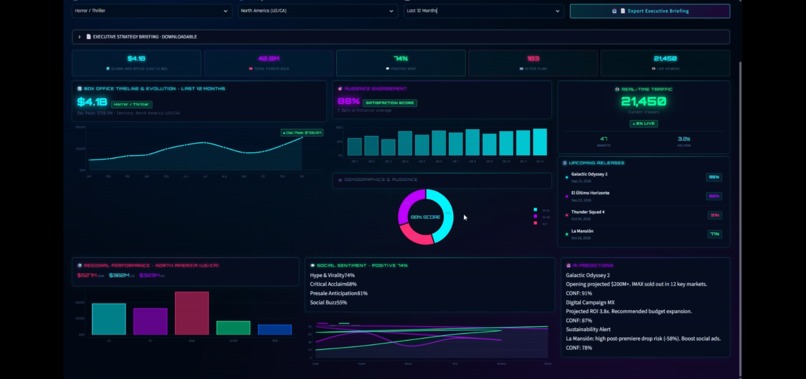The height and width of the screenshot is (379, 806).
Task: Click the cyan demographics legend swatch
Action: pyautogui.click(x=535, y=210)
